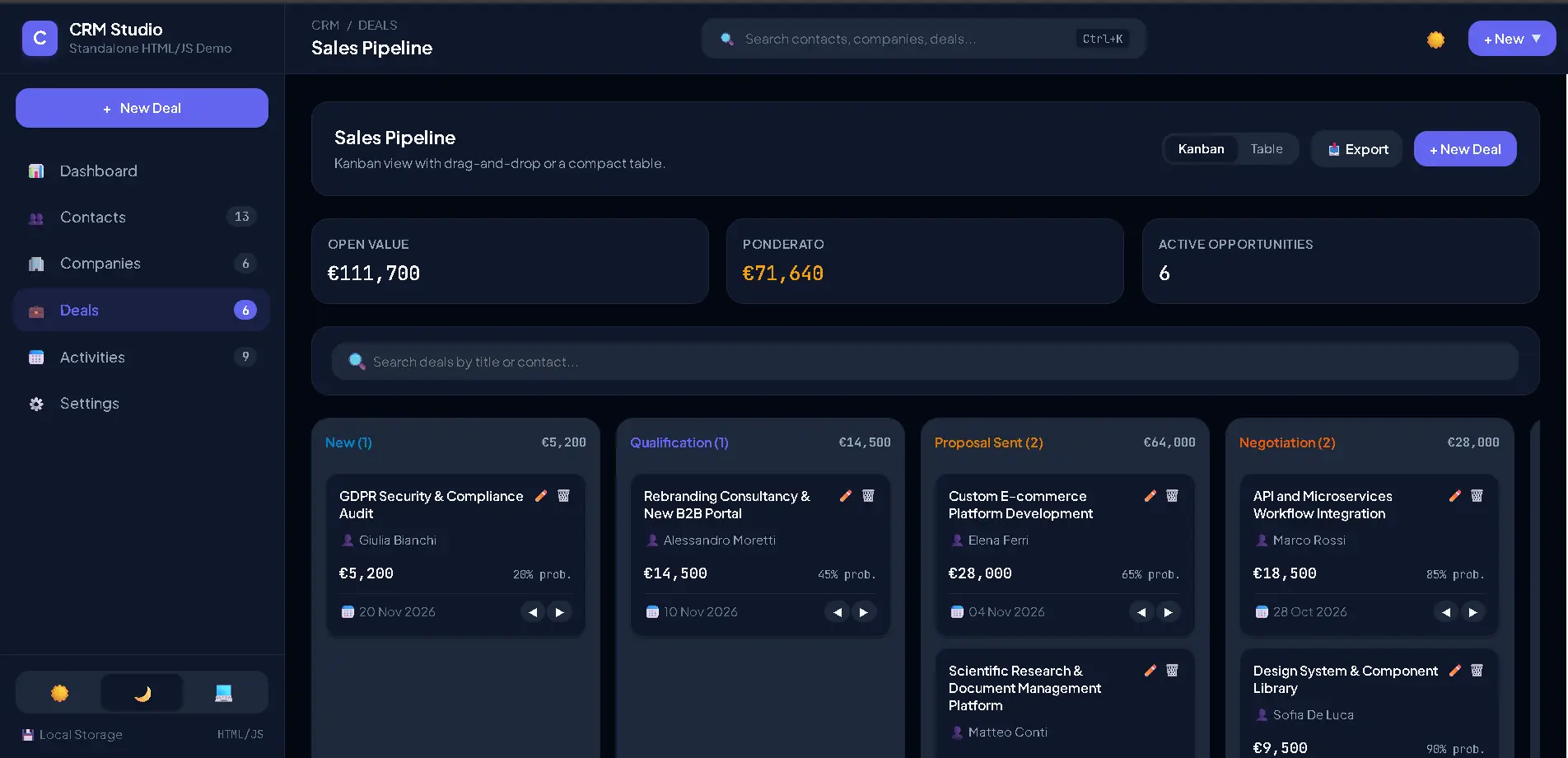Delete the Scientific Research & Document Management deal
This screenshot has height=758, width=1568.
click(1172, 671)
